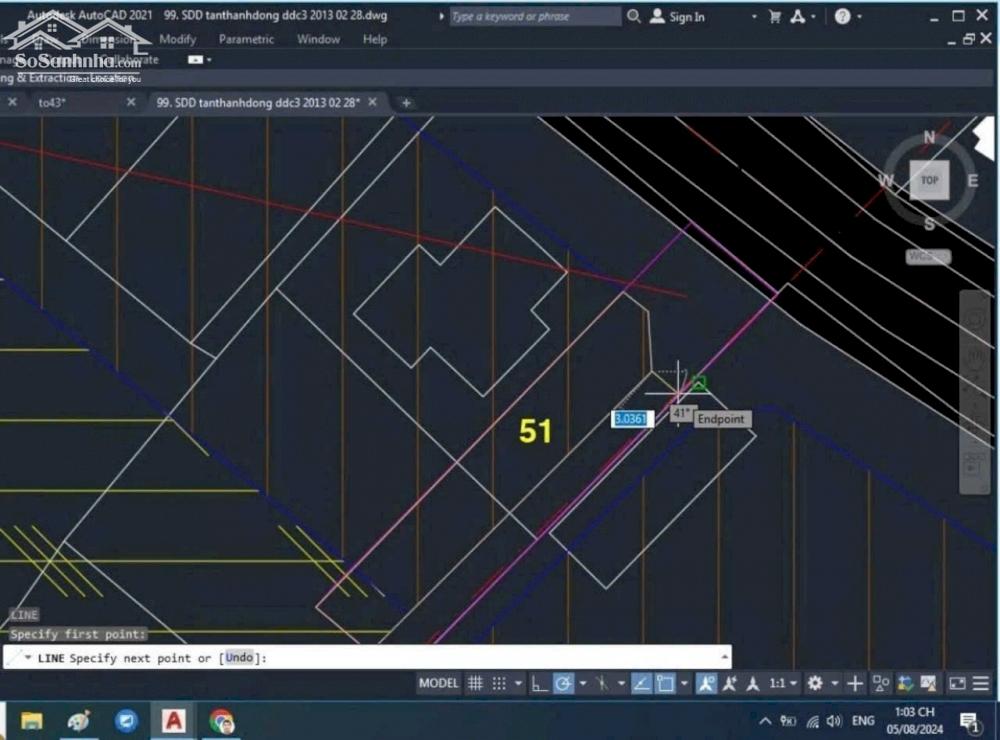Click the keyword search input field
Screen dimensions: 1000x740
(534, 17)
